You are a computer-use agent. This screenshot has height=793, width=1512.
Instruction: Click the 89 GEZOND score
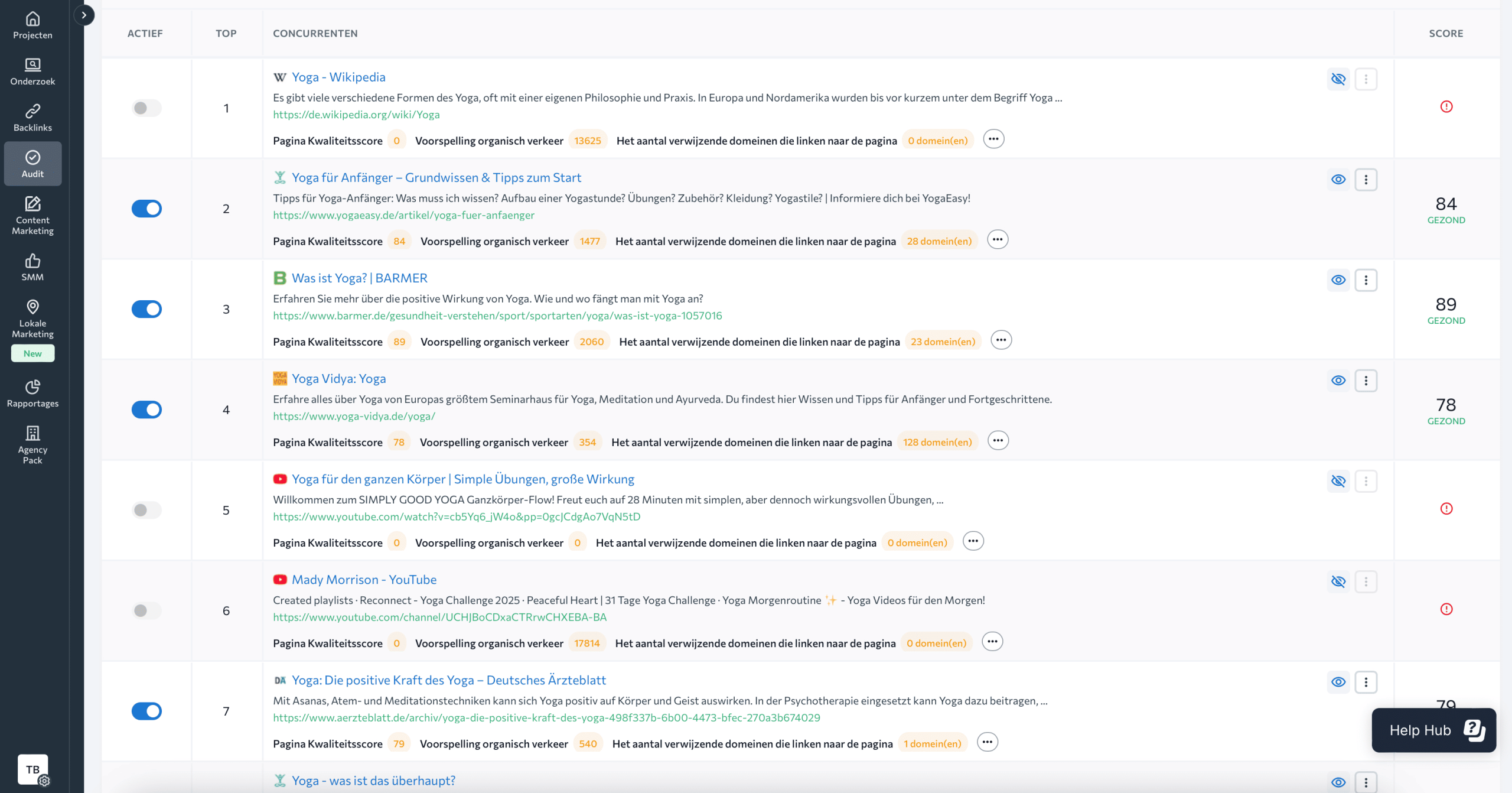1446,310
